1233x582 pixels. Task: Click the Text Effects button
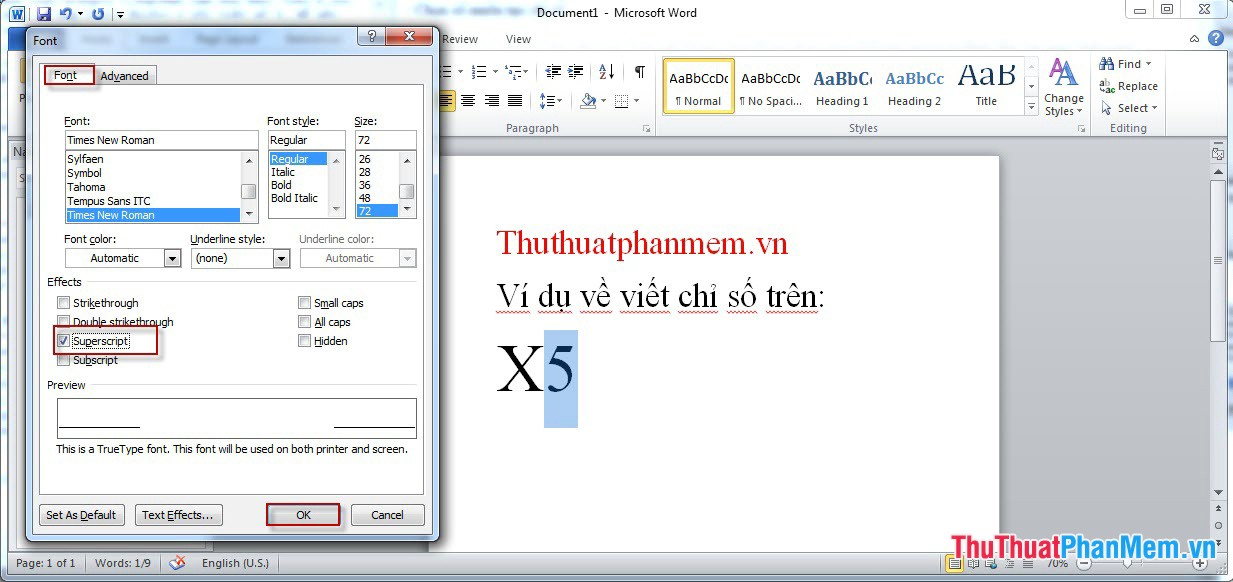pos(178,514)
